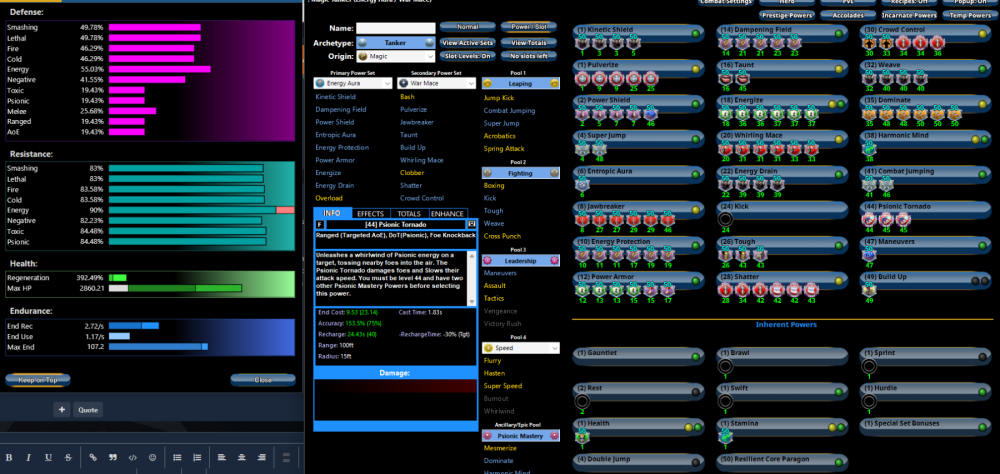Switch to the EFFECTS tab

tap(370, 213)
